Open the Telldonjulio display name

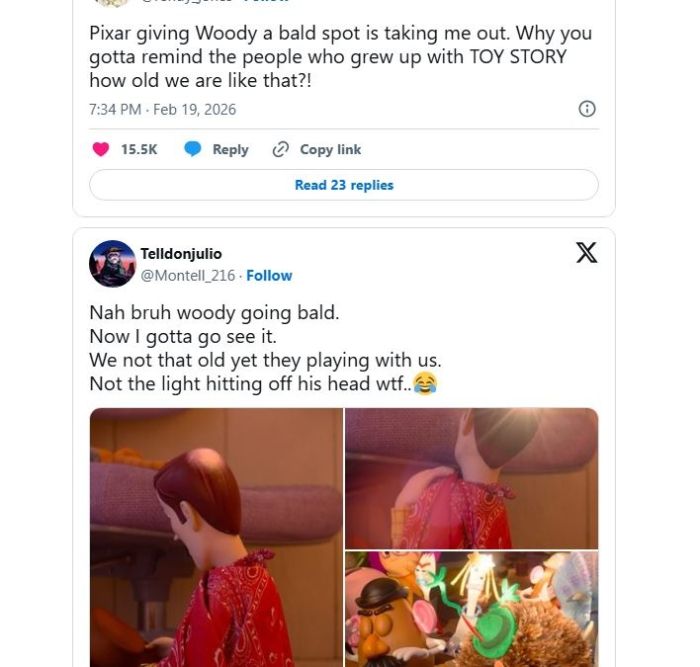point(181,254)
